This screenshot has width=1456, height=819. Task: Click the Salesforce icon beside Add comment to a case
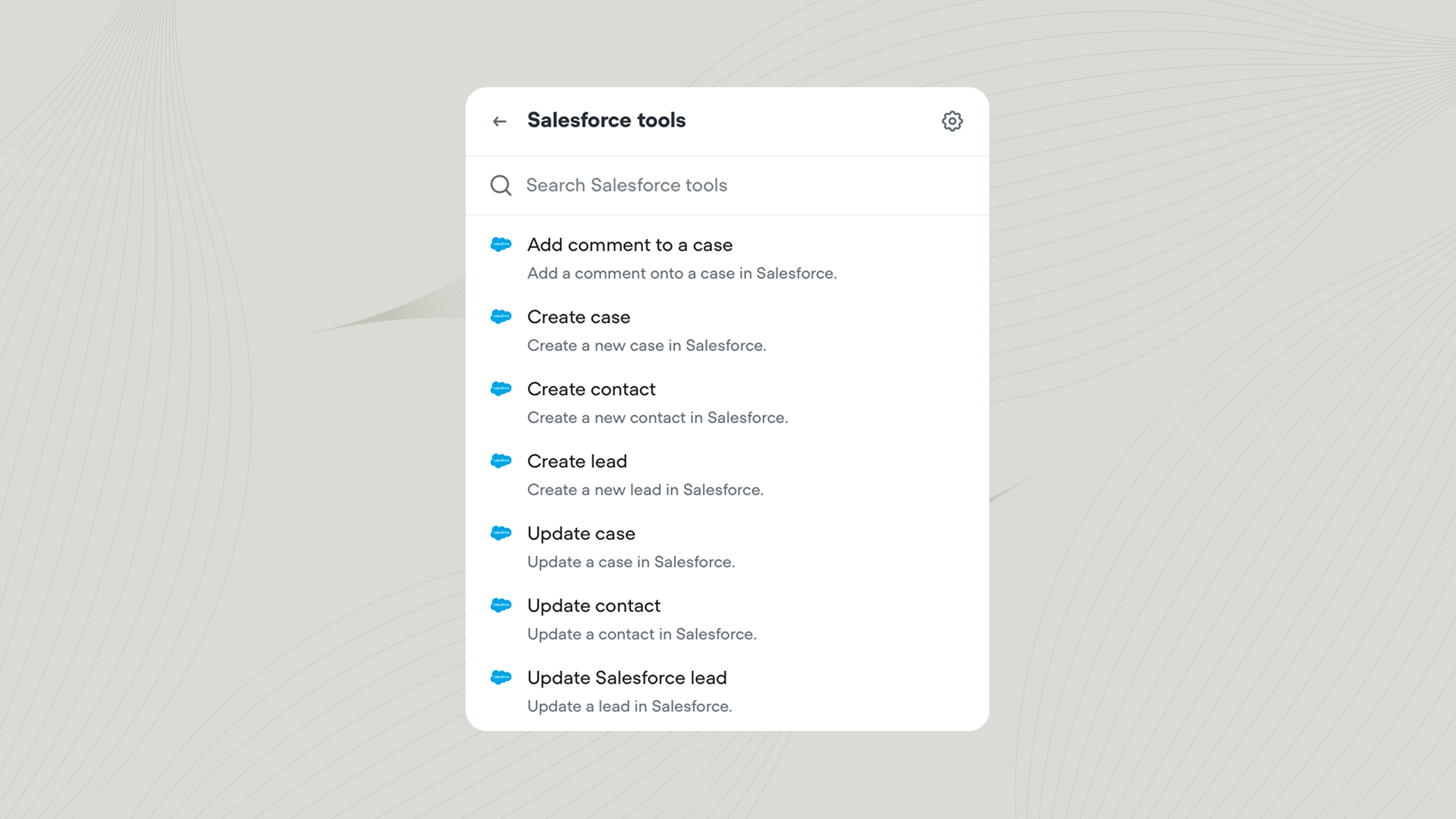pos(501,244)
